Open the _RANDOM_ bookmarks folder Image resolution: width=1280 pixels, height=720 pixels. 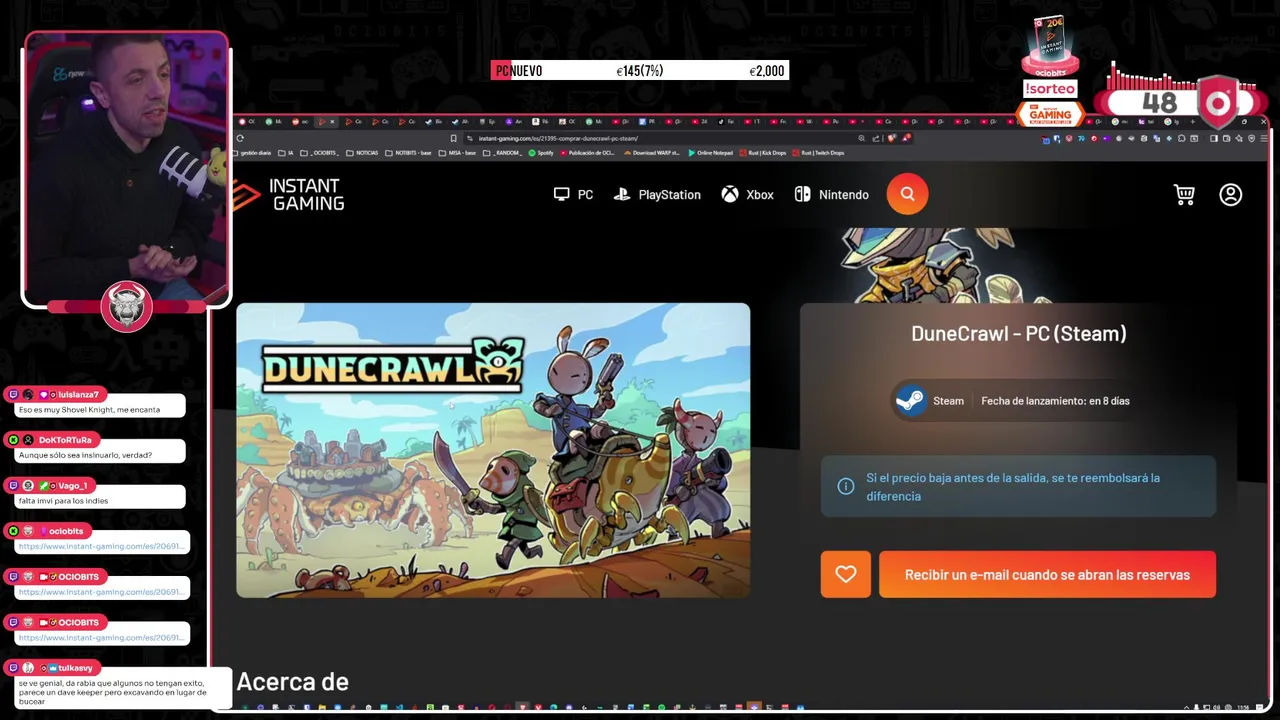point(502,153)
